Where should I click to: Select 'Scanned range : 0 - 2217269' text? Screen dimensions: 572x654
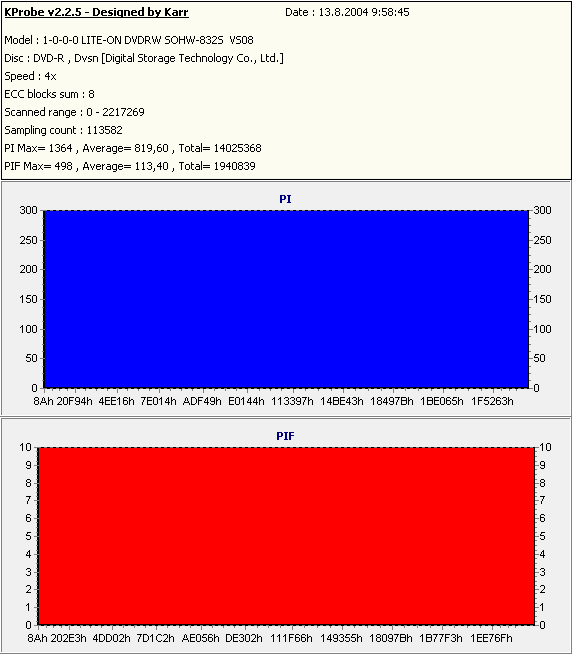[74, 112]
